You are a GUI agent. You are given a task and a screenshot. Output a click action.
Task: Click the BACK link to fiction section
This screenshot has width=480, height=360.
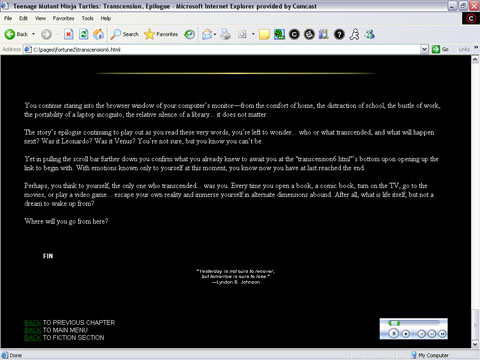point(33,338)
